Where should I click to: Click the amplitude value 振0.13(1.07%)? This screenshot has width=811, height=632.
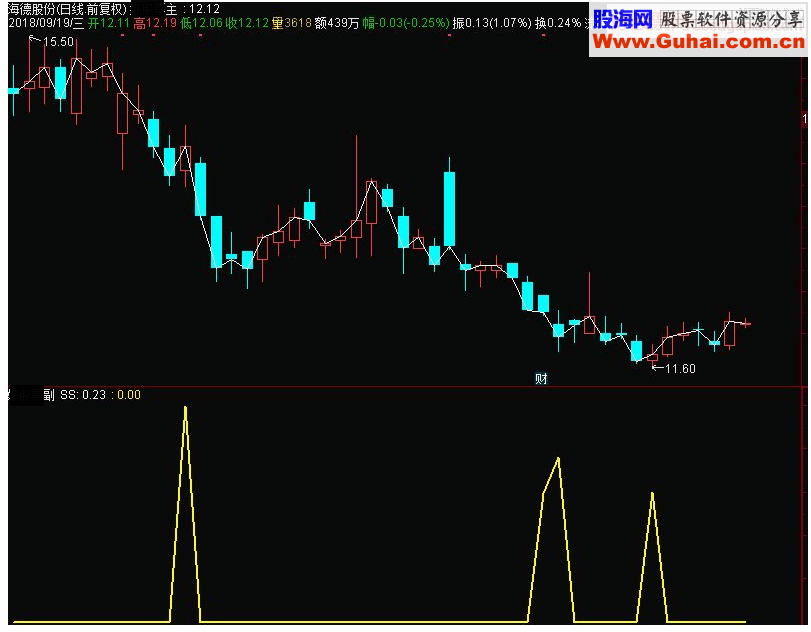(x=492, y=23)
